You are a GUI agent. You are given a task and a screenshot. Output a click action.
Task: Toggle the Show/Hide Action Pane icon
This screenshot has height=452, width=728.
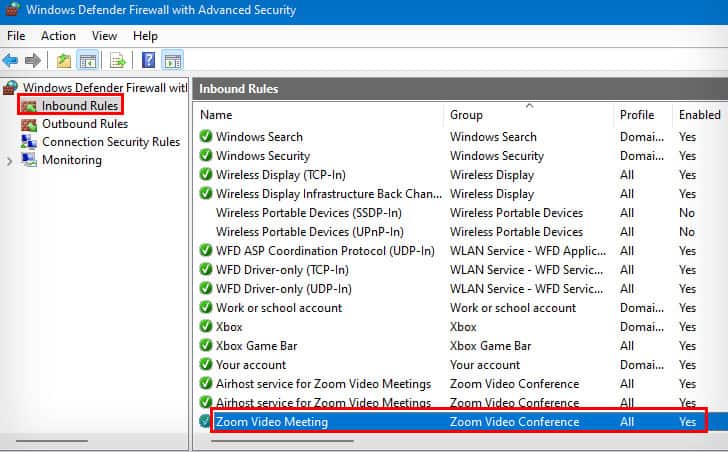click(173, 61)
